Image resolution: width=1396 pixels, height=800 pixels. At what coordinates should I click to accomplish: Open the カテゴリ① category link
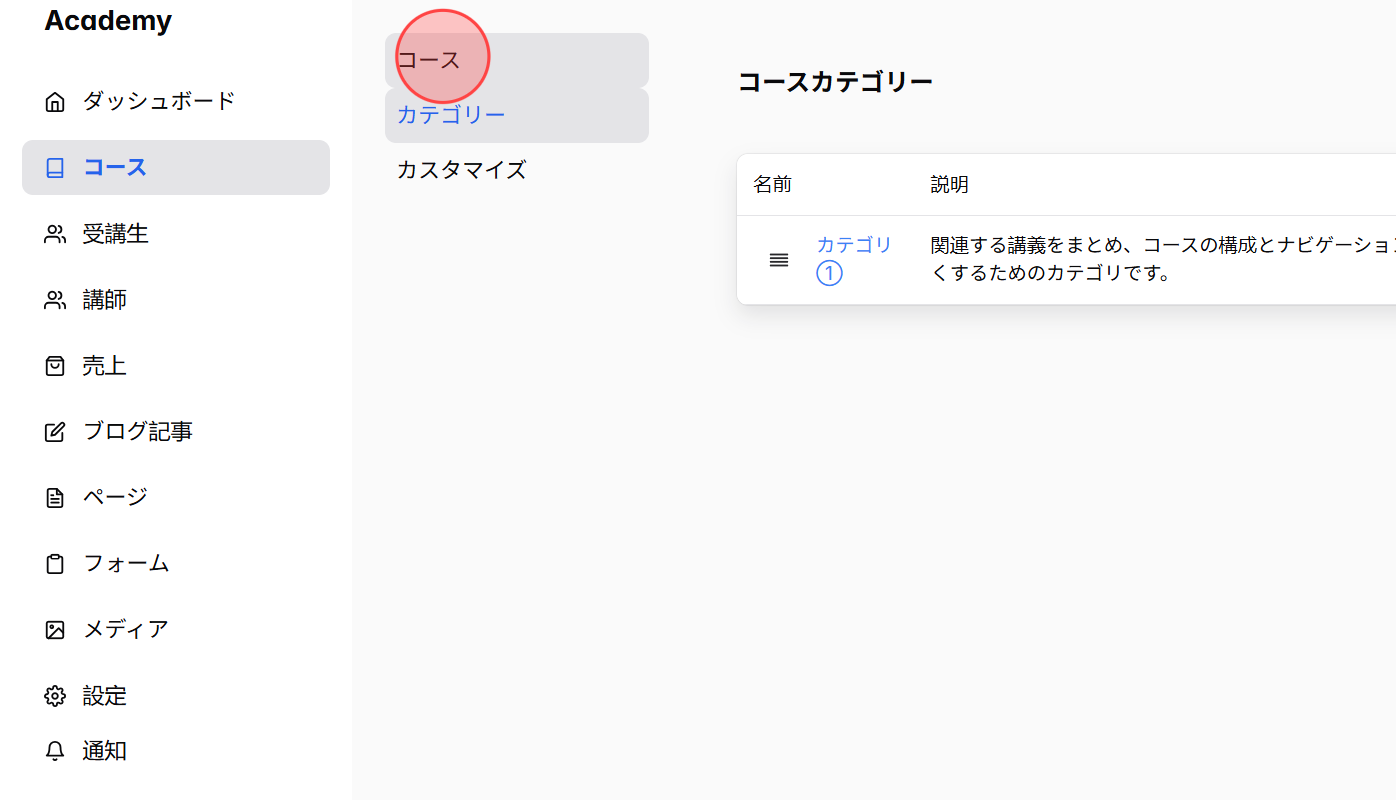click(x=852, y=257)
